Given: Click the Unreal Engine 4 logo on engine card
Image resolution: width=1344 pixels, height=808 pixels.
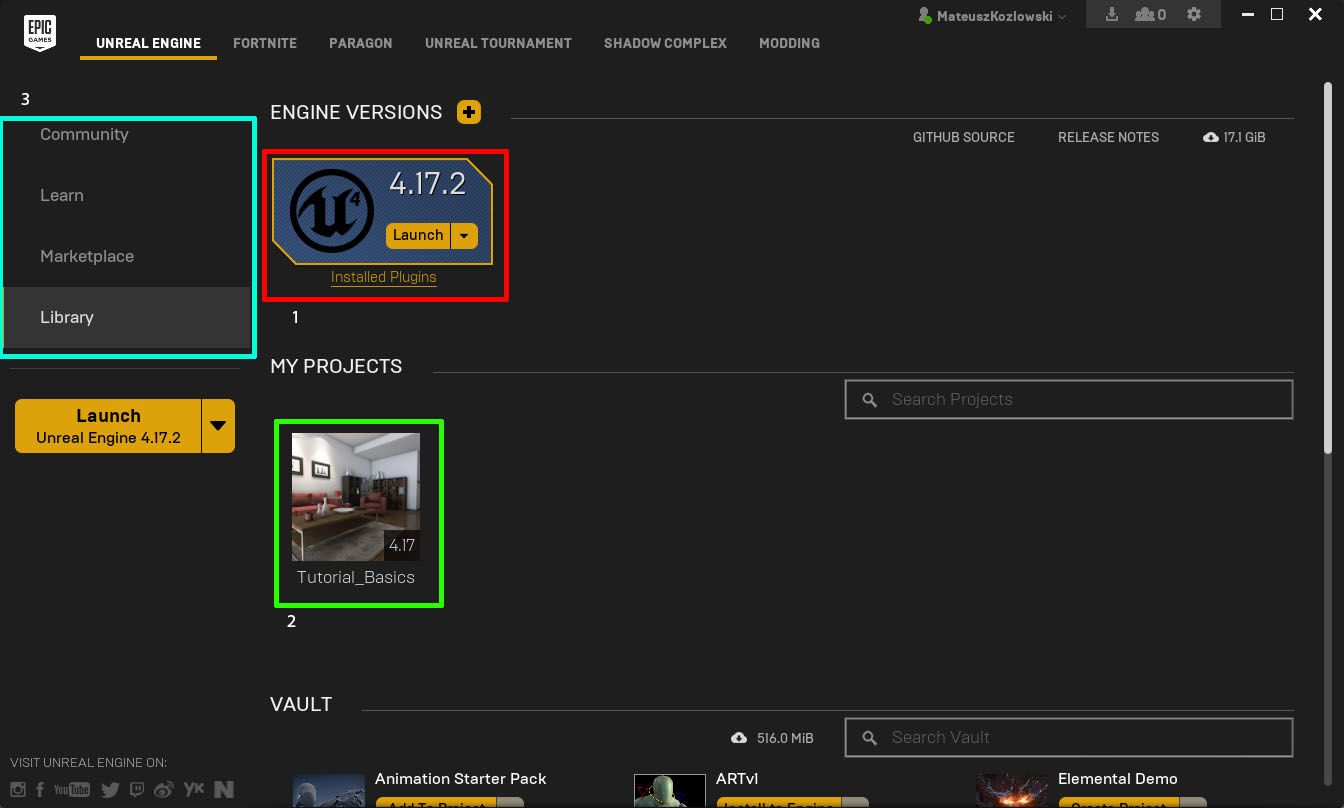Looking at the screenshot, I should pos(332,211).
